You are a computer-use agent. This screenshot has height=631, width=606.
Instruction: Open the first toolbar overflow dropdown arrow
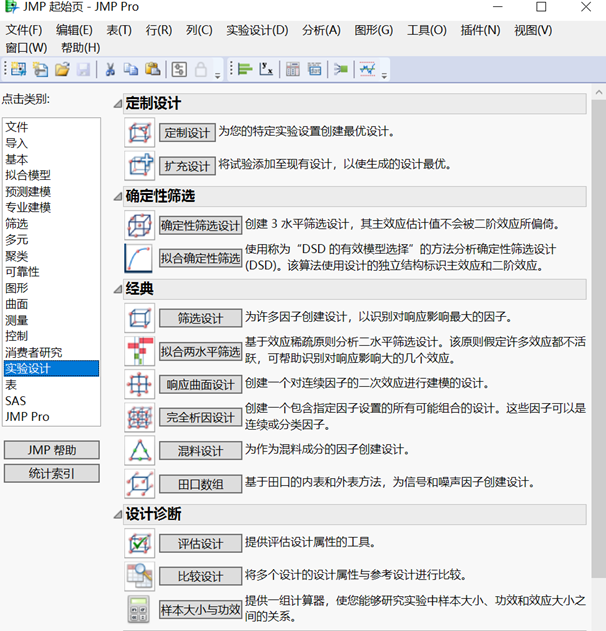click(218, 75)
